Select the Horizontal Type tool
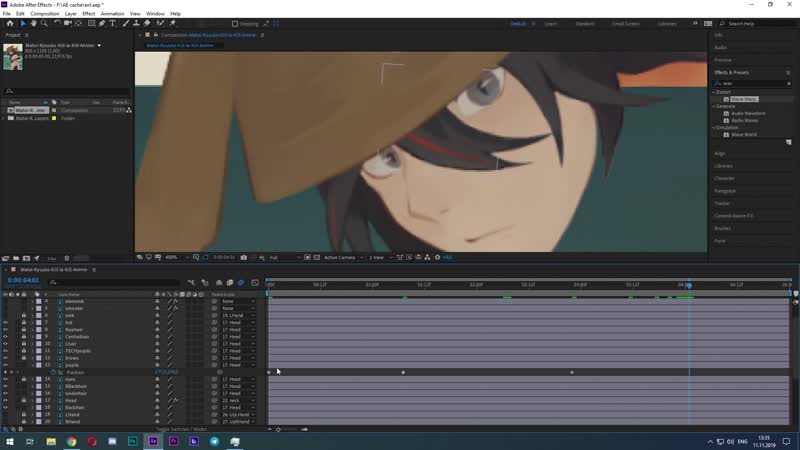800x450 pixels. (113, 23)
